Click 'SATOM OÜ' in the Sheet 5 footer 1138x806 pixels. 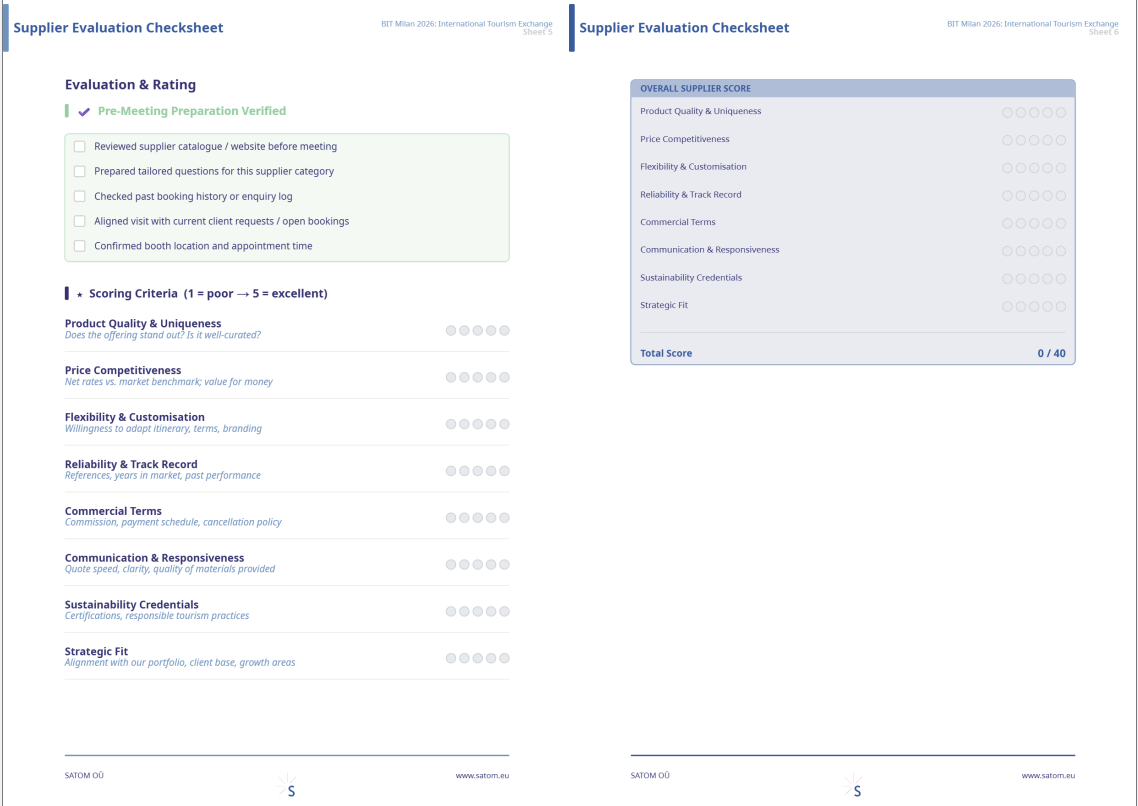(x=84, y=776)
